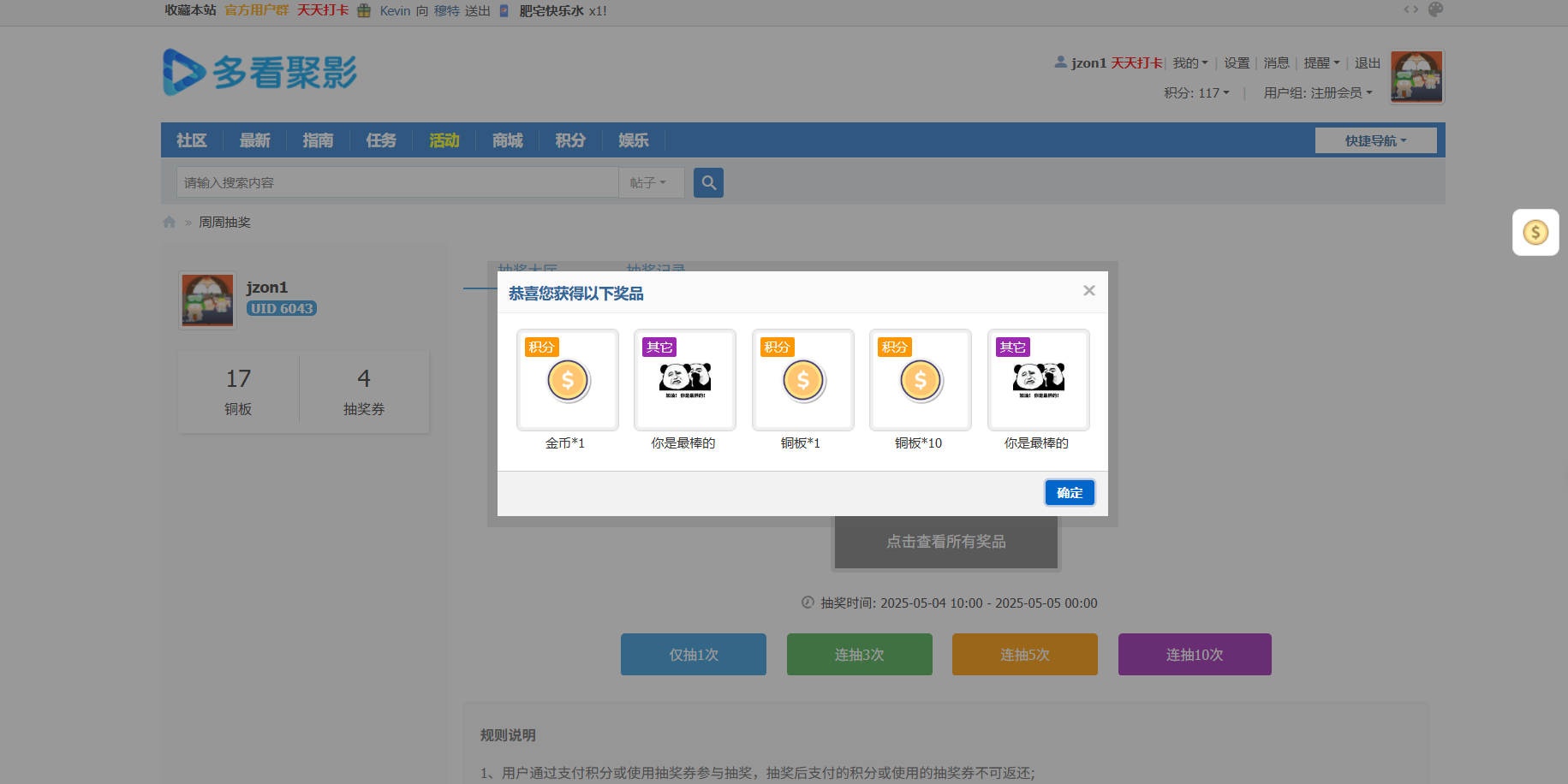
Task: Click the cola bottle icon beside 肥宅快乐水
Action: 503,11
